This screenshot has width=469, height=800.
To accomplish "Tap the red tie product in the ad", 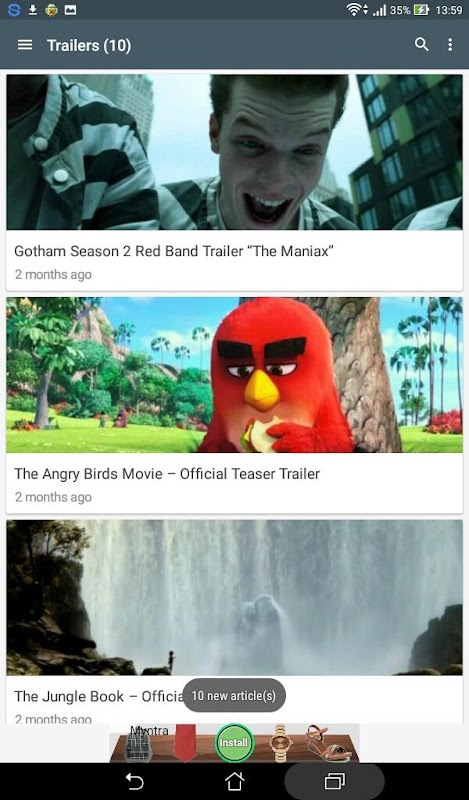I will 185,745.
